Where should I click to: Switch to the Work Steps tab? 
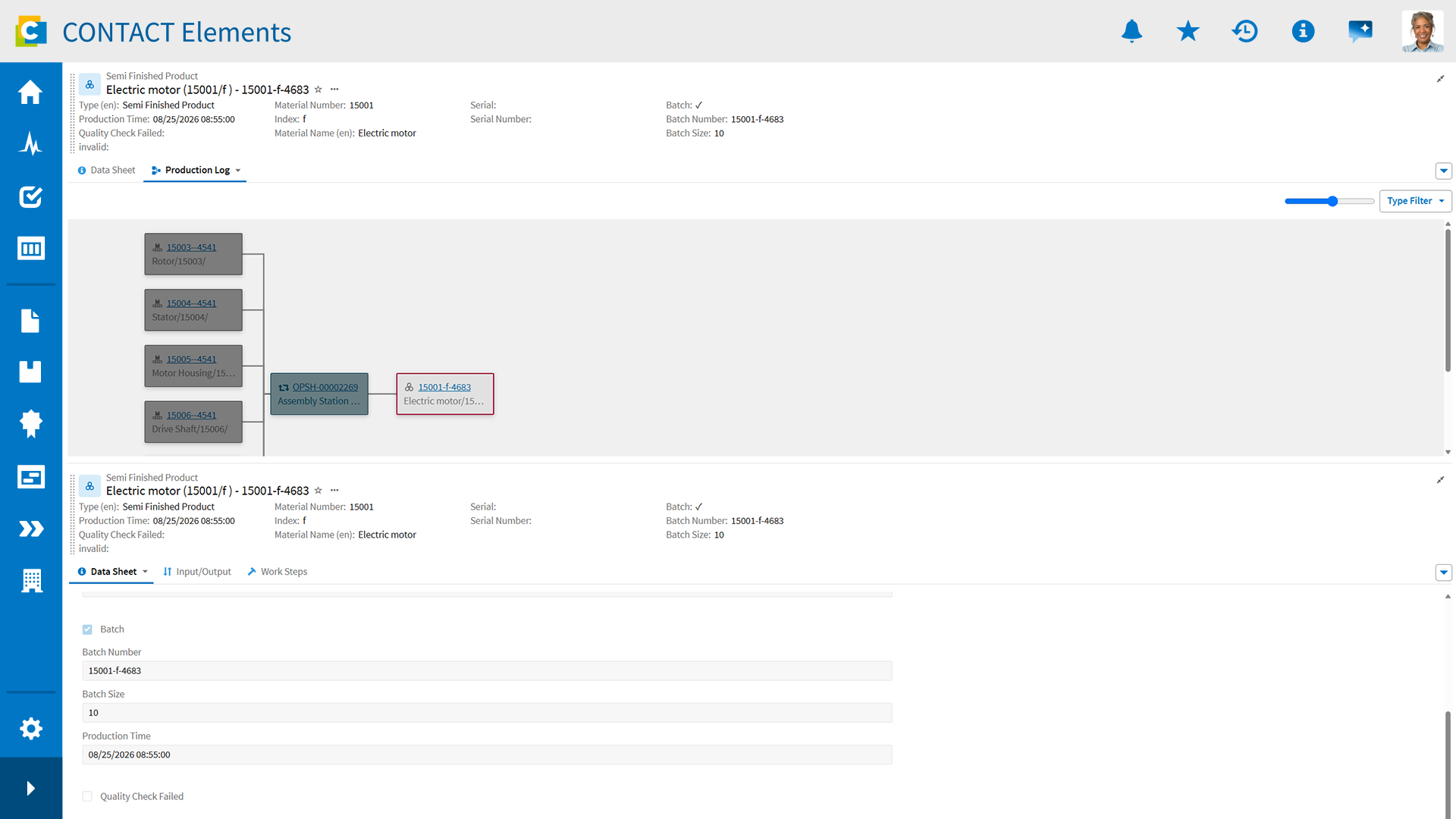point(278,572)
